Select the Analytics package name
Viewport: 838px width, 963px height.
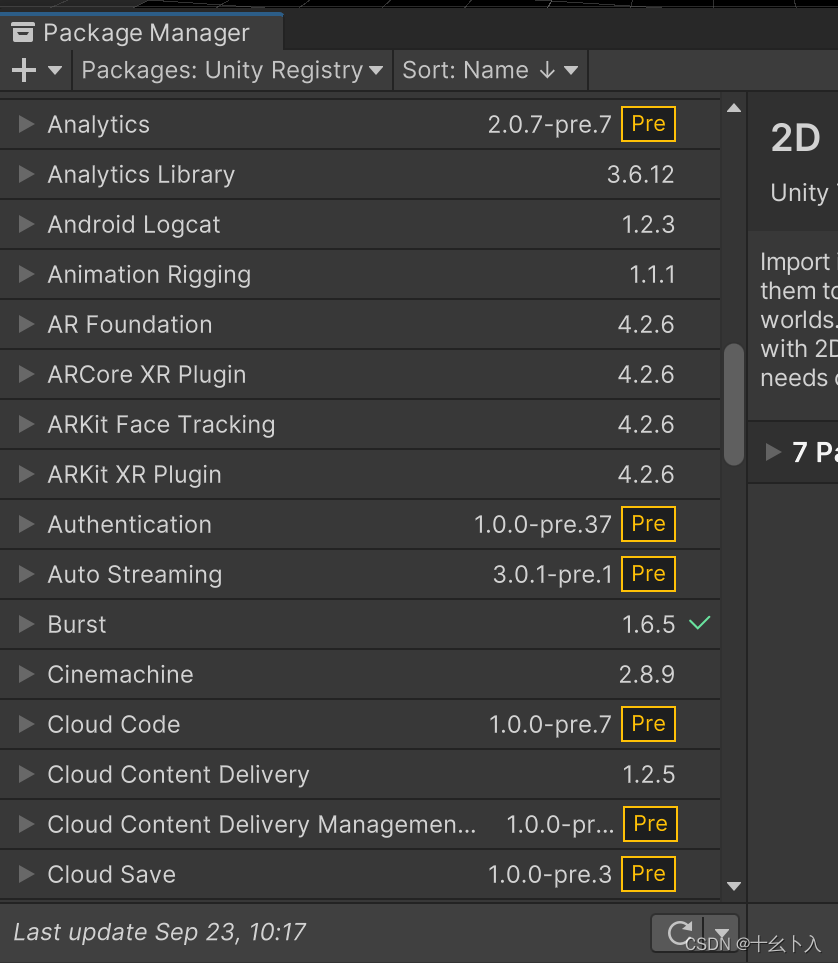coord(98,125)
